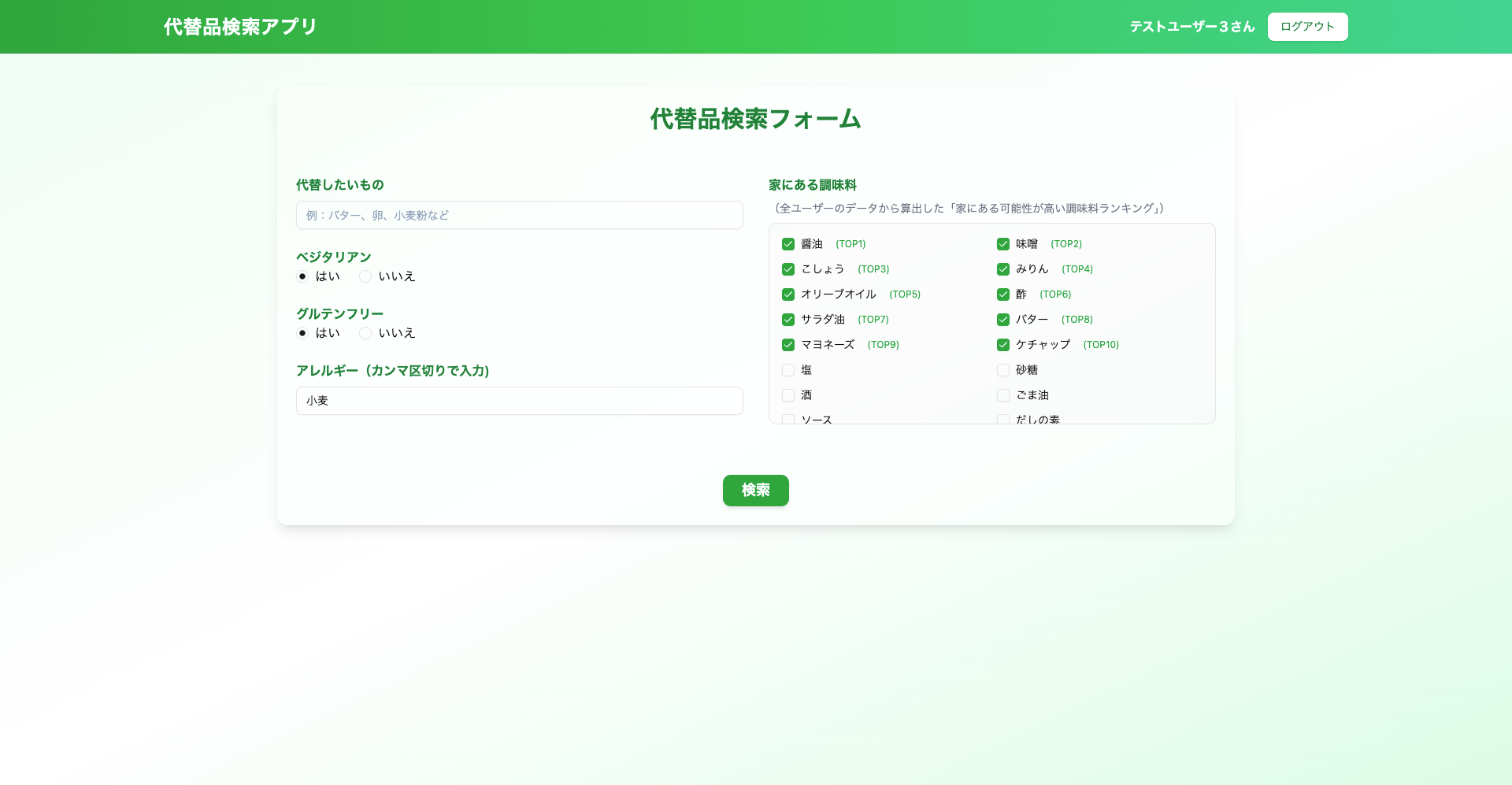Uncheck the サラダ油 checkbox
This screenshot has height=785, width=1512.
788,320
